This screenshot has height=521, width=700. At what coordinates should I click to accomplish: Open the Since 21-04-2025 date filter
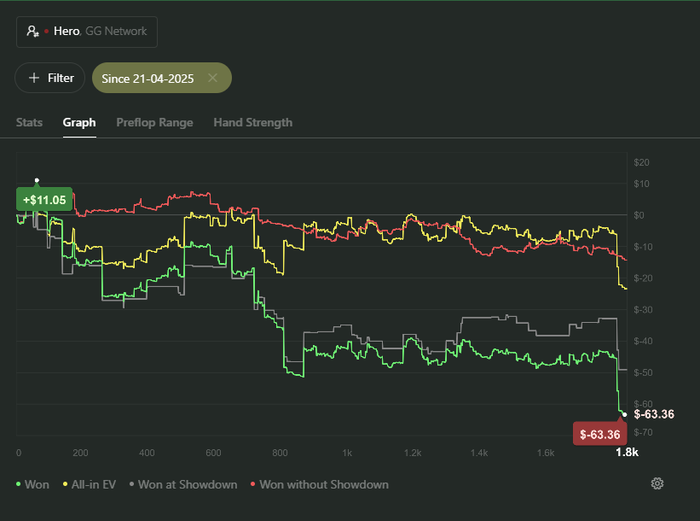148,78
